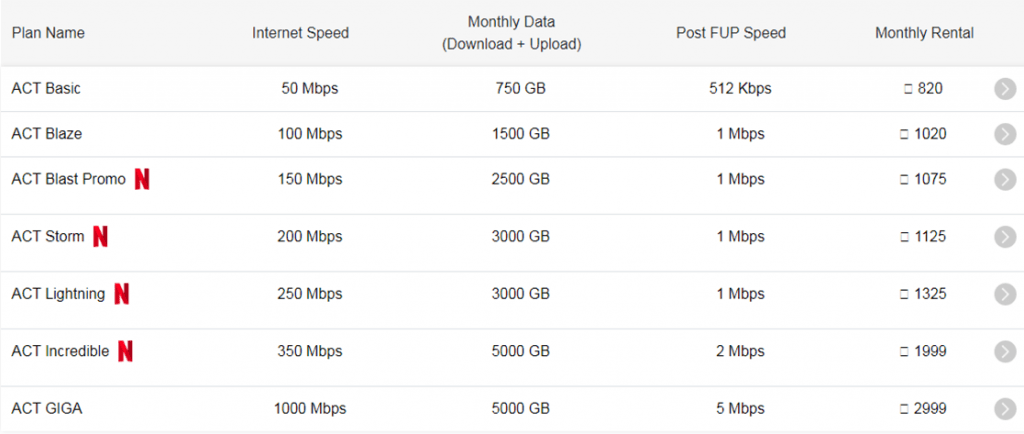Image resolution: width=1024 pixels, height=434 pixels.
Task: Click the Monthly Rental column header
Action: [924, 33]
